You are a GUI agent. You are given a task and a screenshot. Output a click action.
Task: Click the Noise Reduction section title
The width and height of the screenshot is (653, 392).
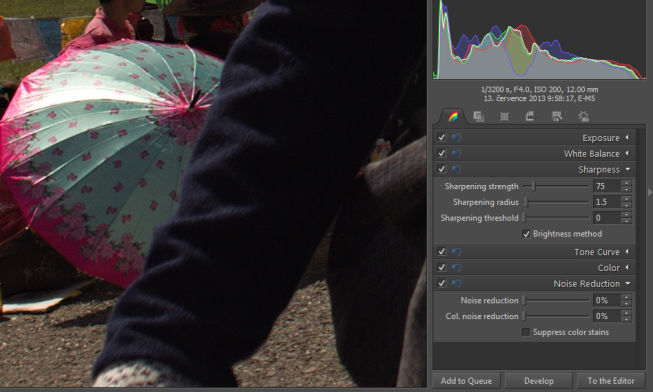[586, 284]
